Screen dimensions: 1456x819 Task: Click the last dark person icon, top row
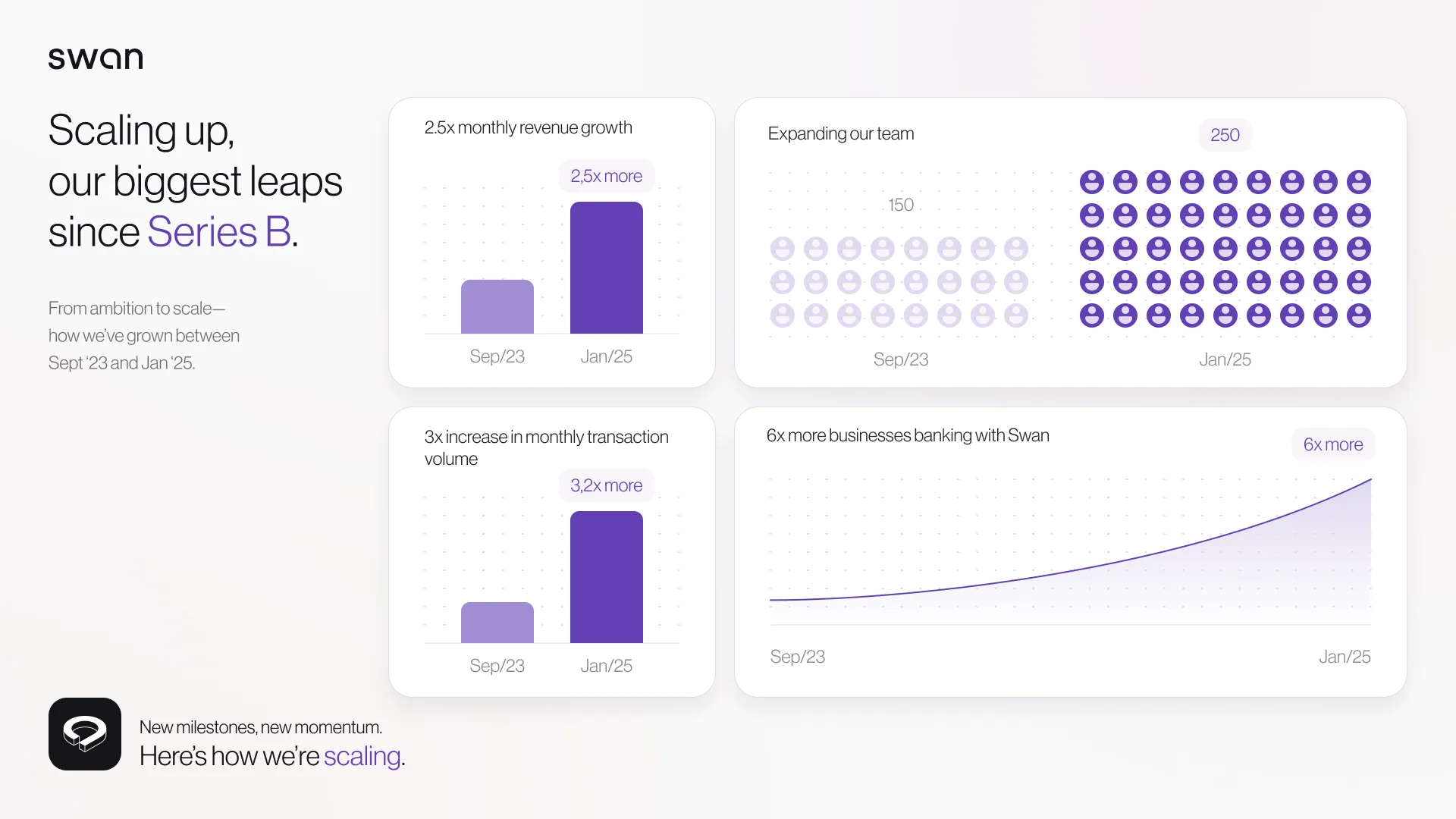click(1358, 182)
